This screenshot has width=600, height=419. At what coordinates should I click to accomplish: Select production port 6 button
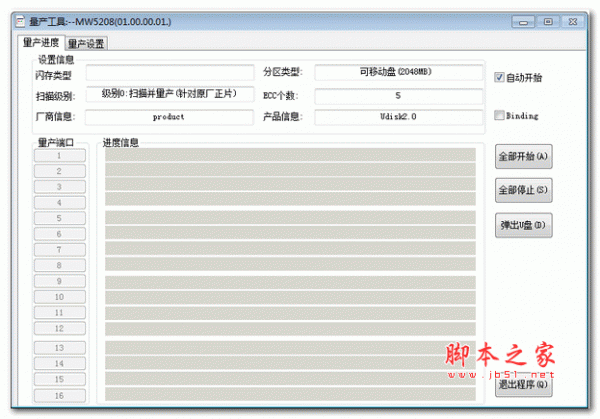(60, 234)
